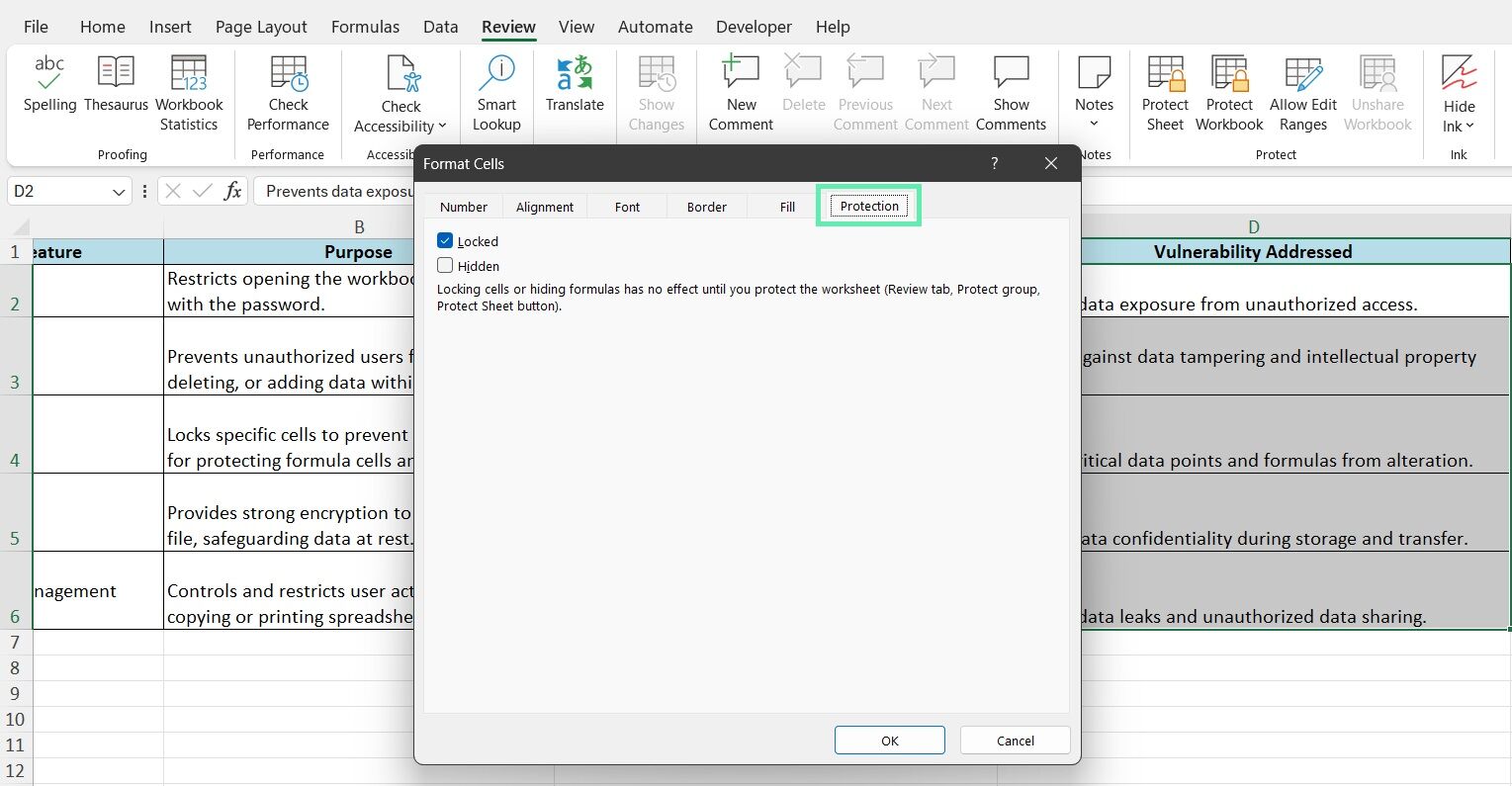1512x786 pixels.
Task: Click the Show Changes icon
Action: tap(657, 73)
